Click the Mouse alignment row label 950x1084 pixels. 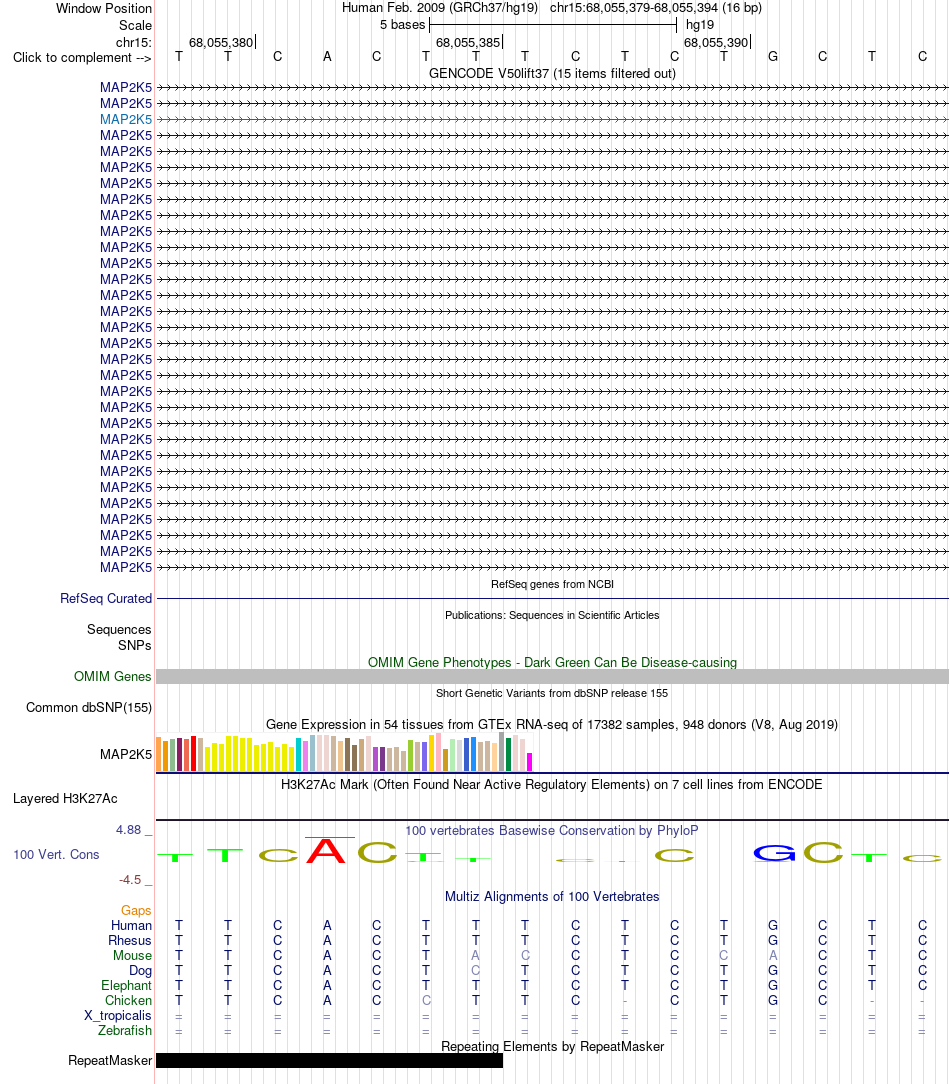(133, 956)
